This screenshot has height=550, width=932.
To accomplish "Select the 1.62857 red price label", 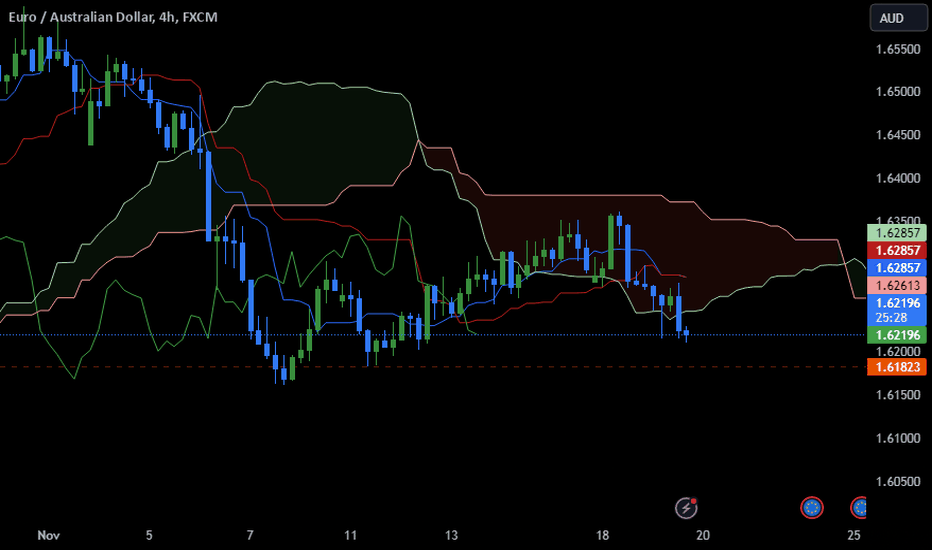I will coord(897,250).
